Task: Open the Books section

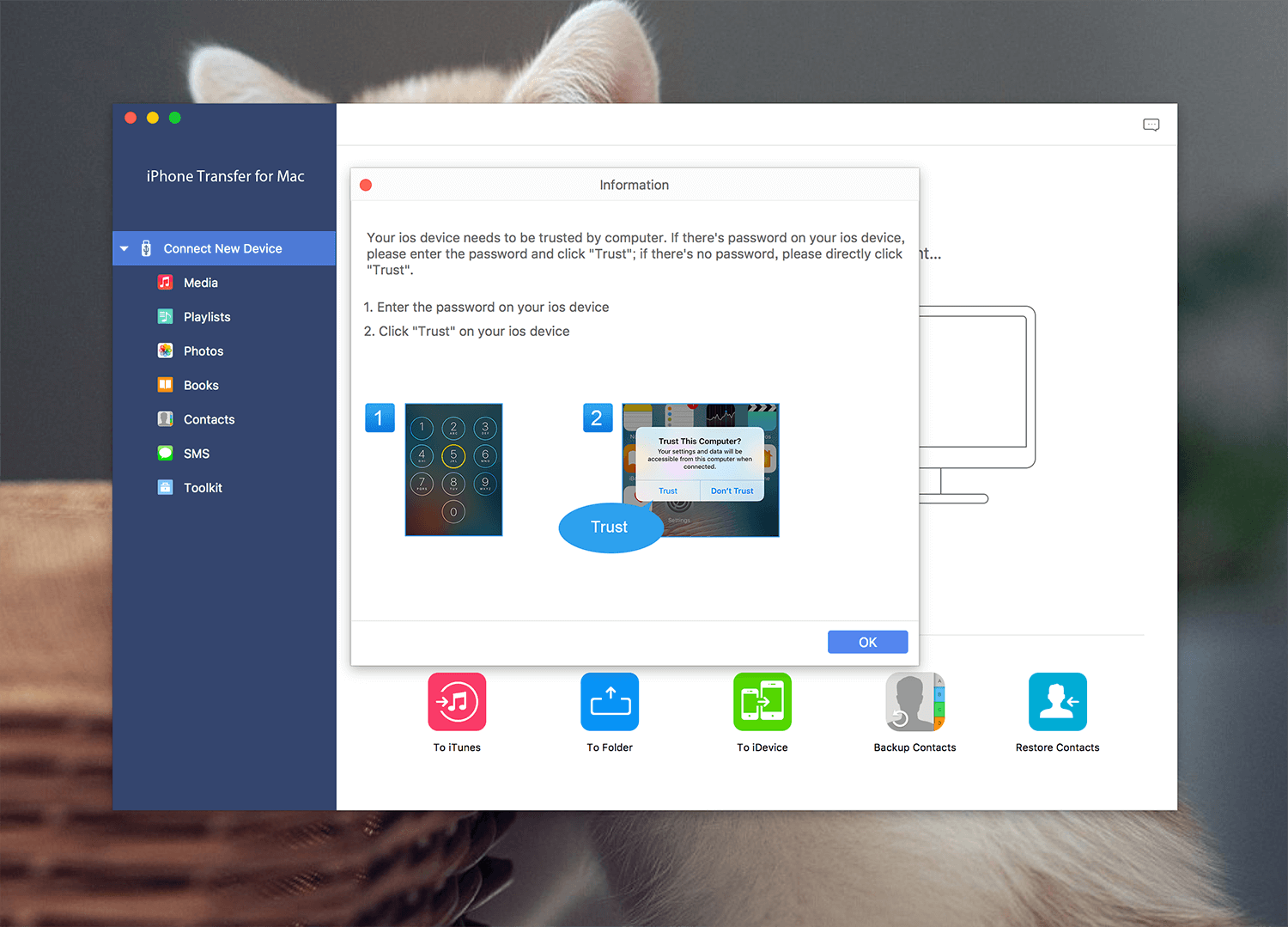Action: [201, 386]
